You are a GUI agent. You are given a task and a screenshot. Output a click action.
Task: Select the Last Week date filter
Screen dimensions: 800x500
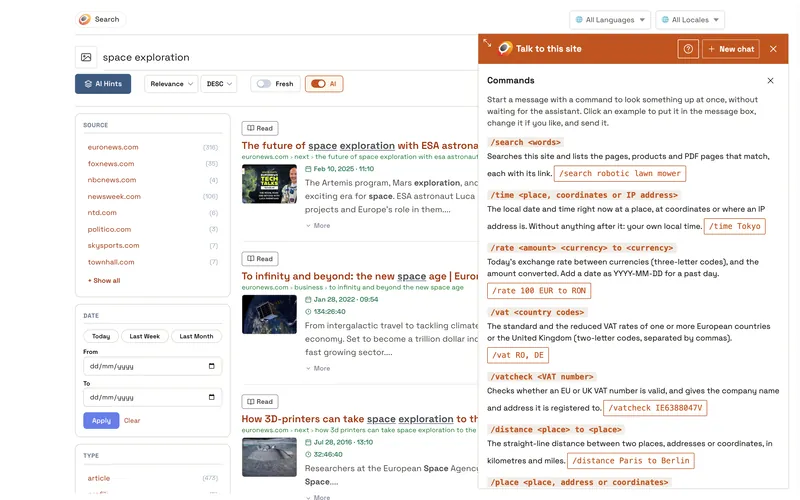click(144, 336)
